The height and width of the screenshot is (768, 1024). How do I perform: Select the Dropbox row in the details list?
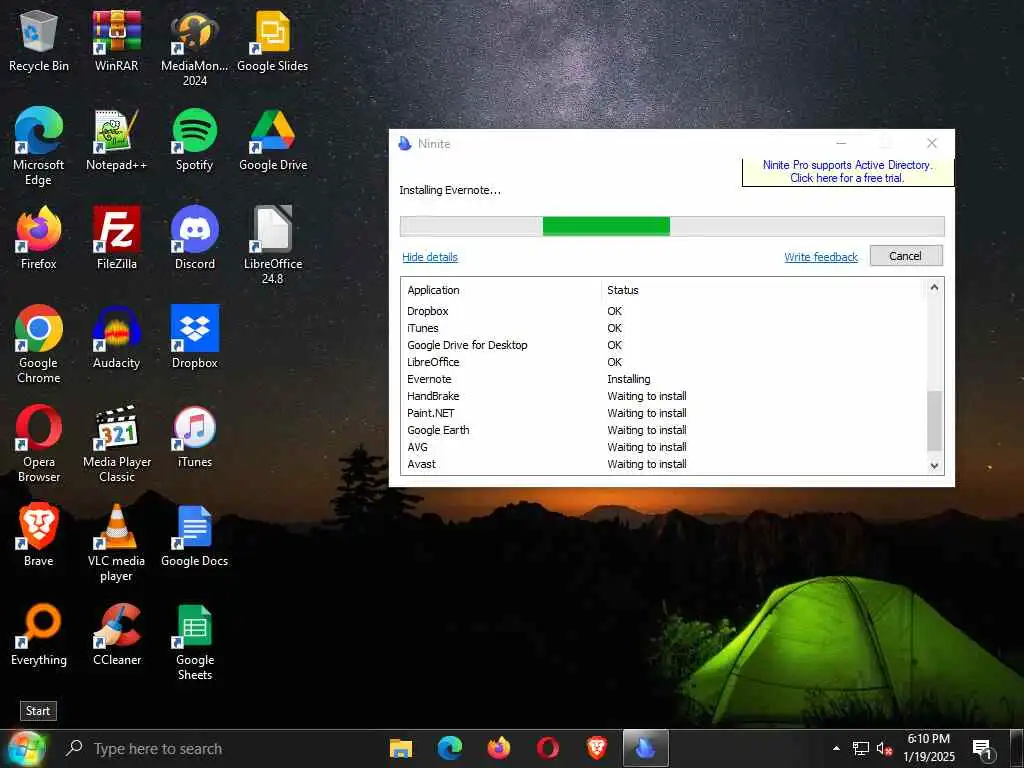[664, 311]
